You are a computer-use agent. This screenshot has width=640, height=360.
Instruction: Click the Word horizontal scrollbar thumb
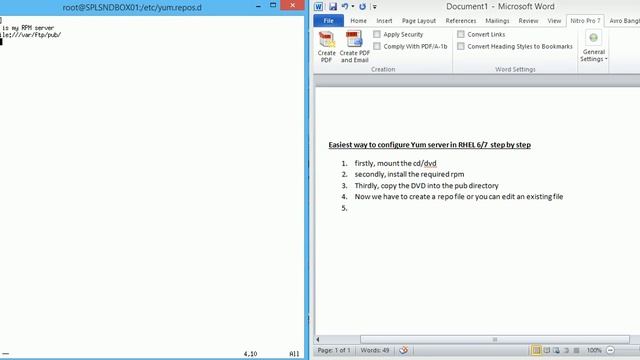(x=495, y=339)
